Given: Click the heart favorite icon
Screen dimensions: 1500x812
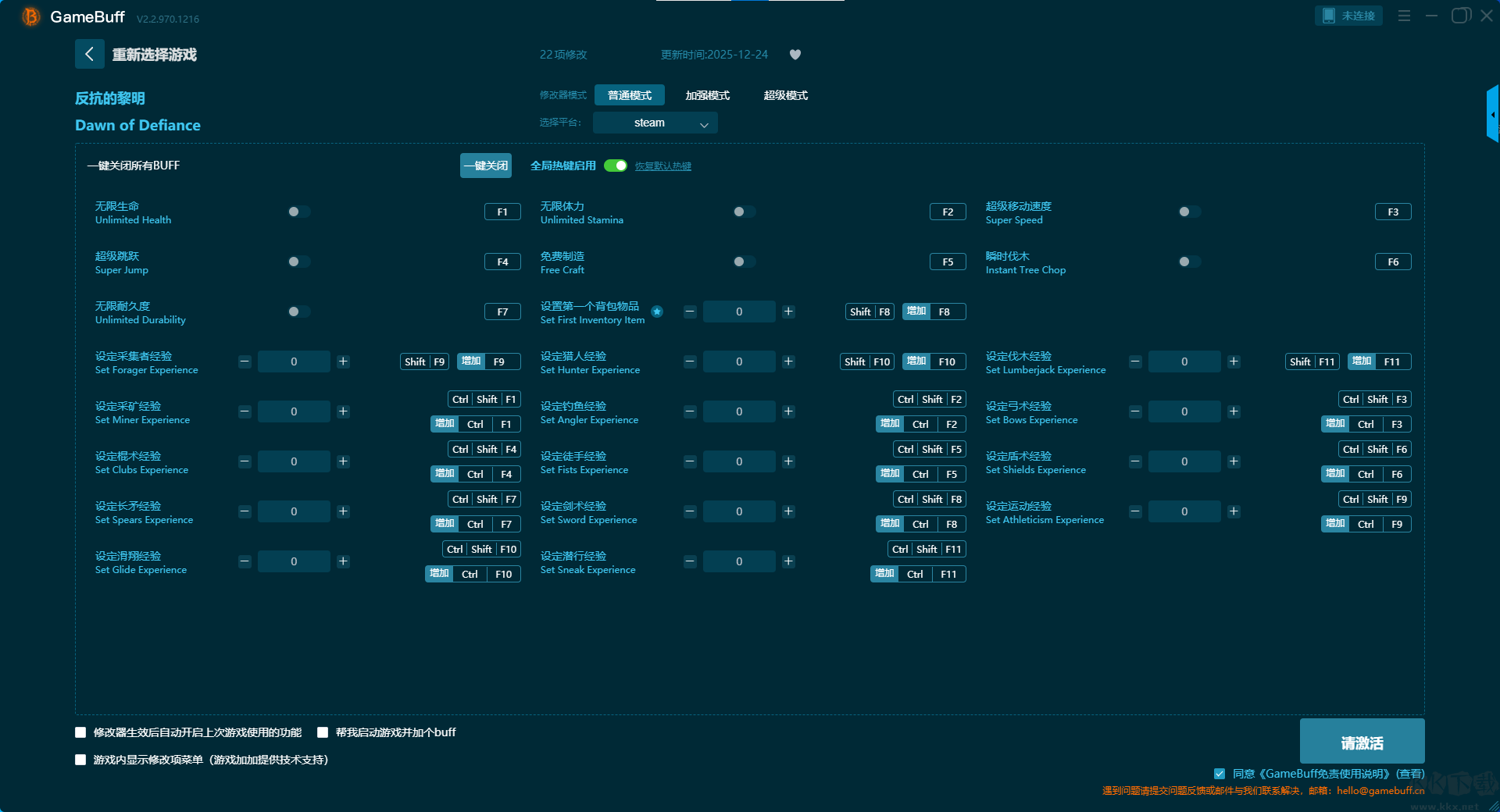Looking at the screenshot, I should coord(795,55).
